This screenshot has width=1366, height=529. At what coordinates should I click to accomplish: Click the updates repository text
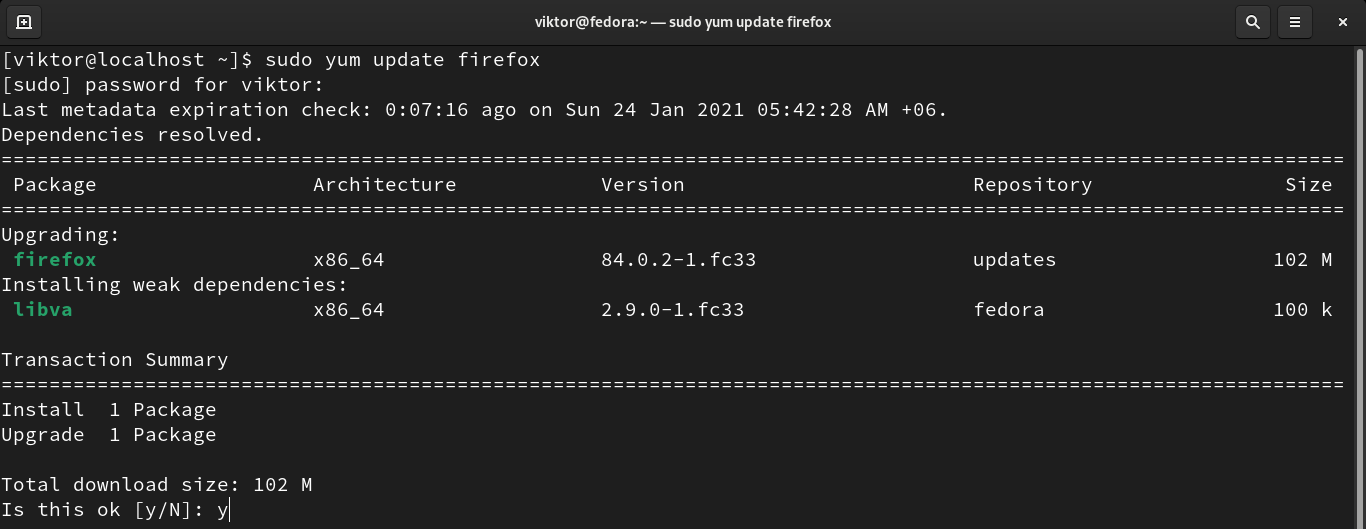[x=1014, y=260]
